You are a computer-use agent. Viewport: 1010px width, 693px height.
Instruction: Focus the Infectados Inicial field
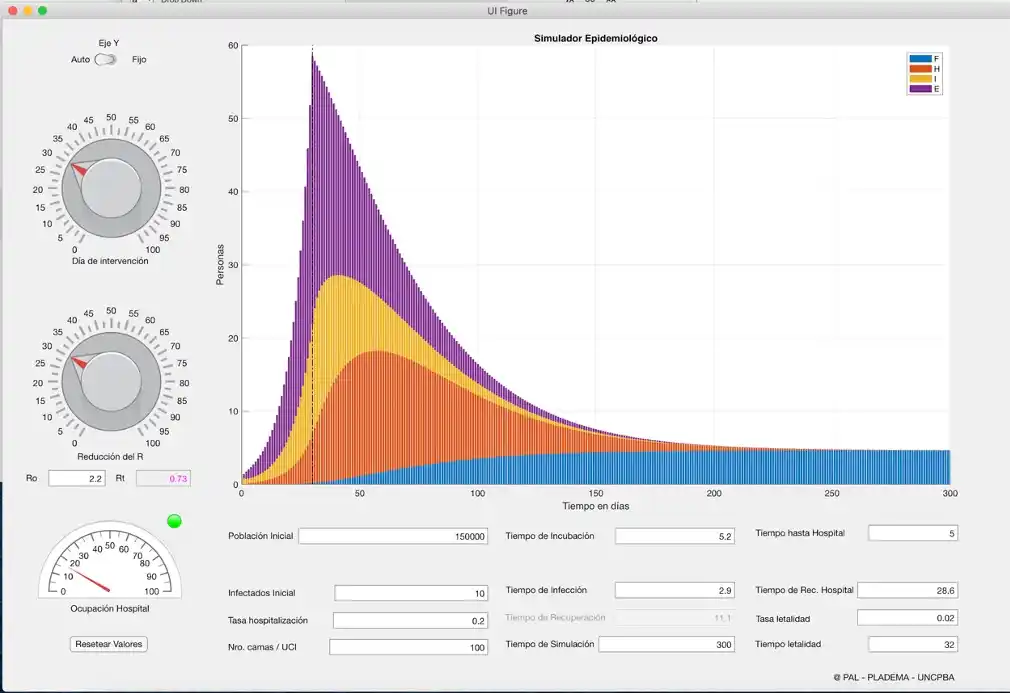coord(410,593)
